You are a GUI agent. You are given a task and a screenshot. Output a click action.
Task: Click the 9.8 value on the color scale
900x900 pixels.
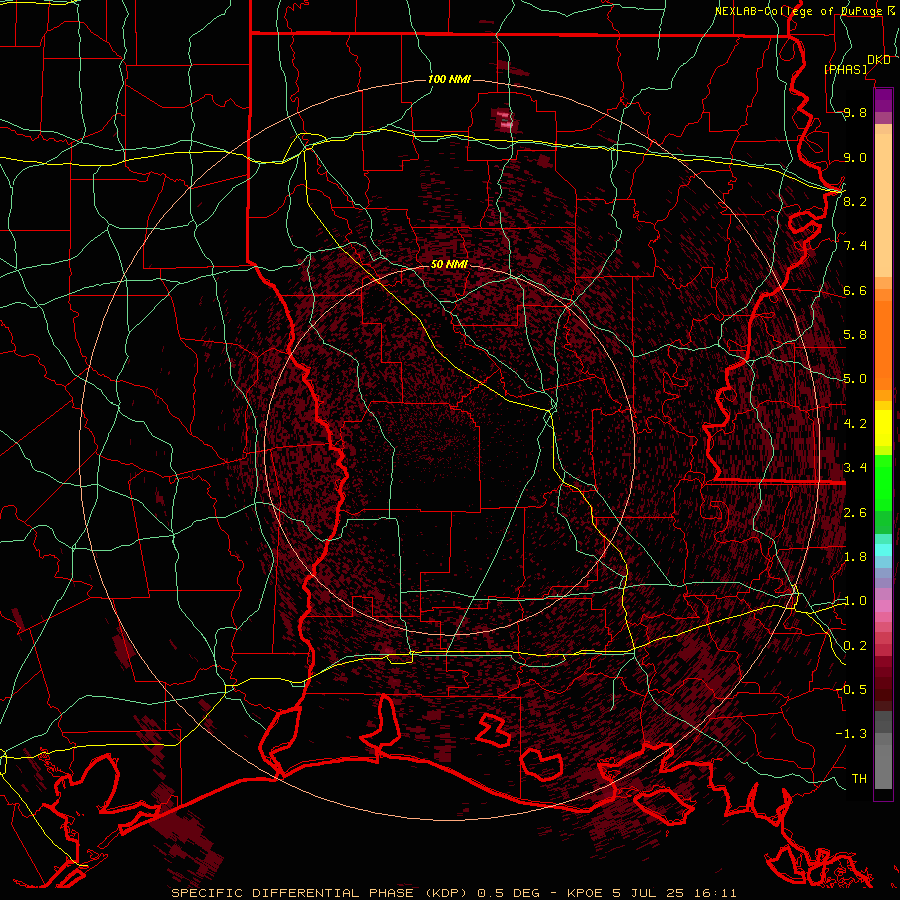click(855, 113)
